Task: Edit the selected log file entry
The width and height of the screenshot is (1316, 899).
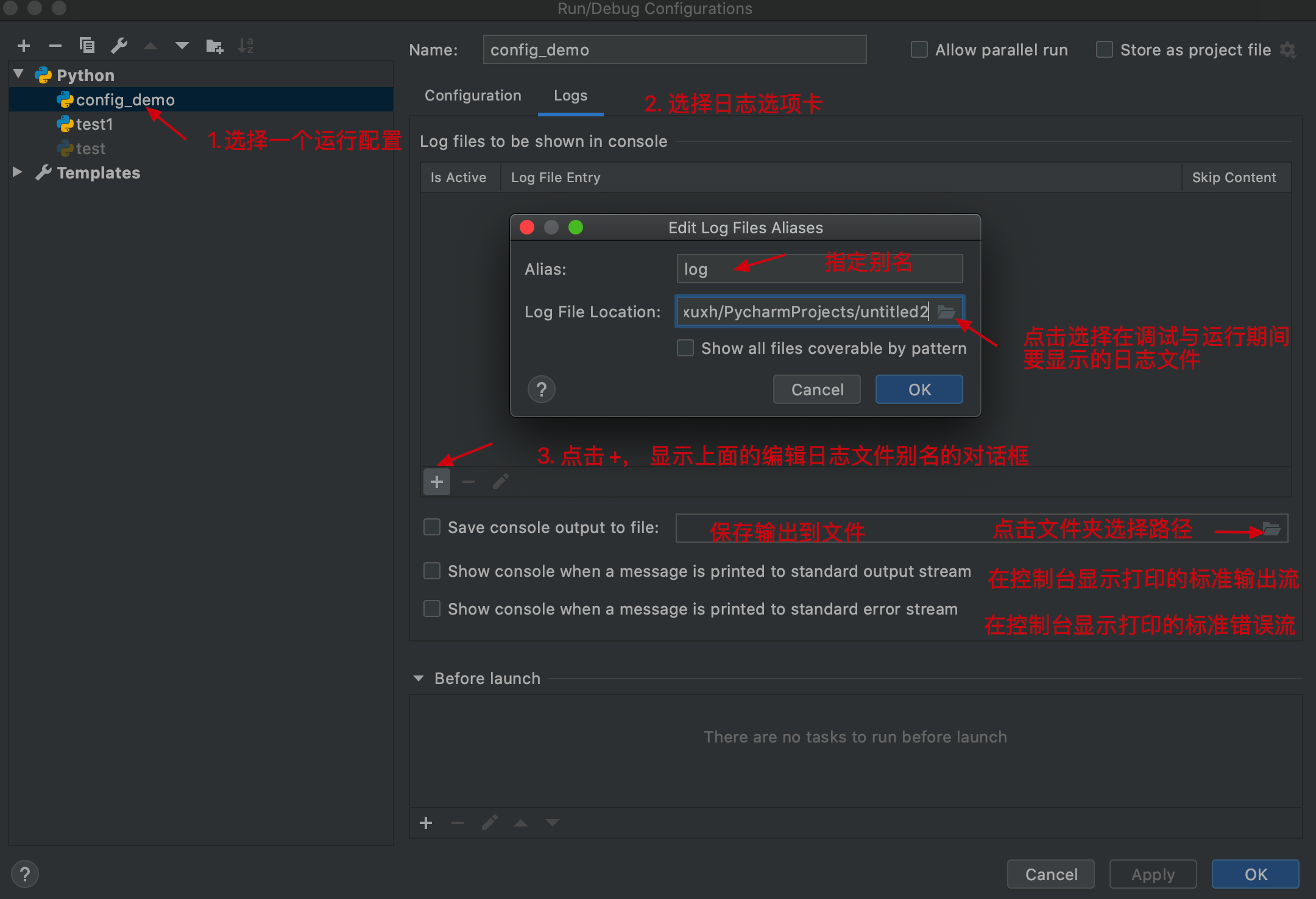Action: (500, 482)
